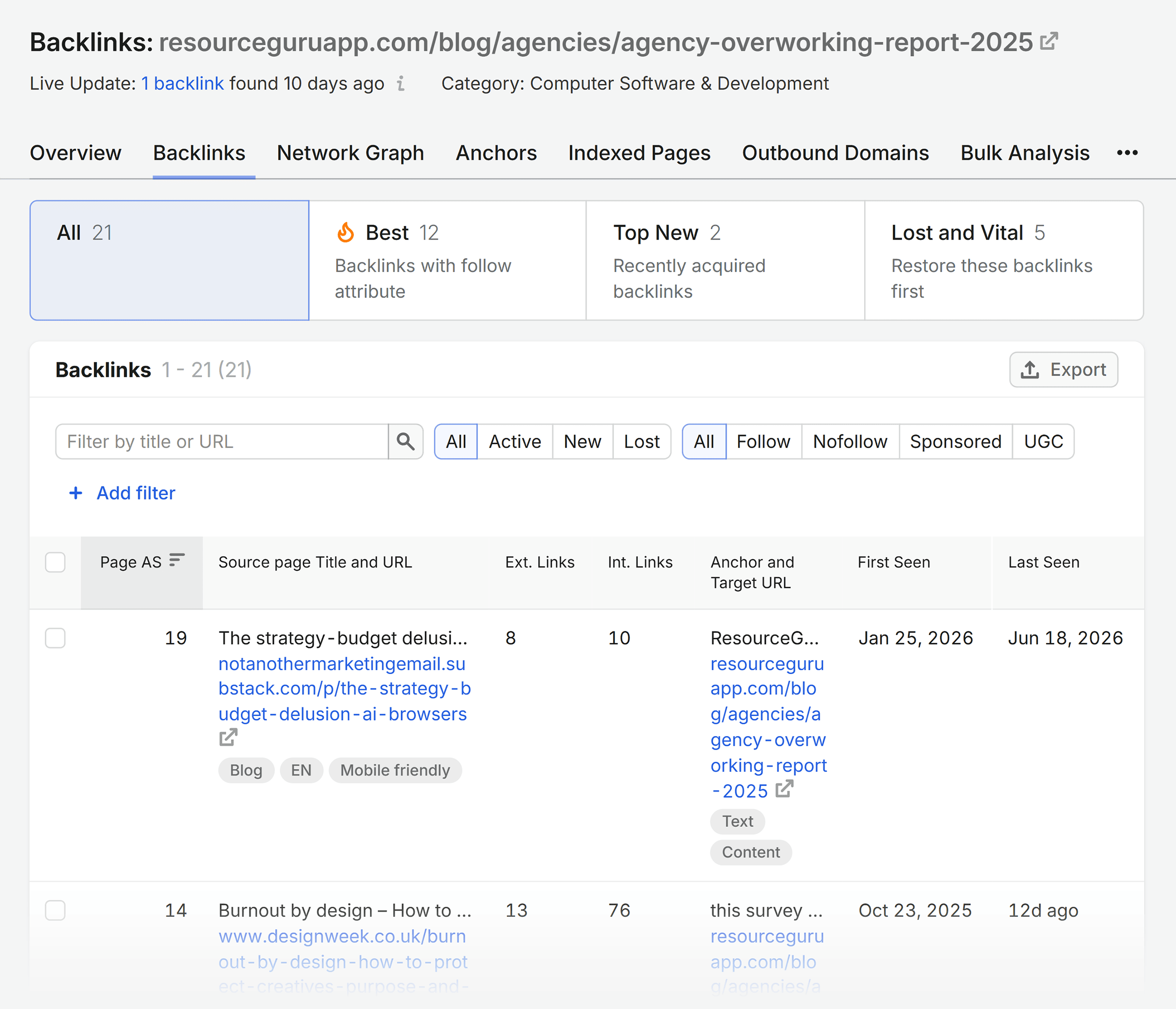Screen dimensions: 1176x1009
Task: Filter by Active backlinks
Action: [515, 441]
